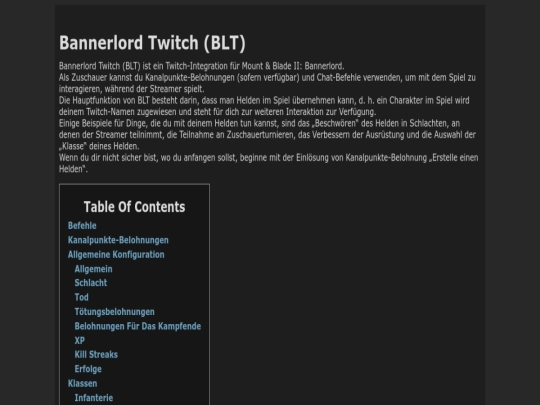Click the Bannerlord Twitch (BLT) page title
The image size is (540, 405).
pos(152,43)
